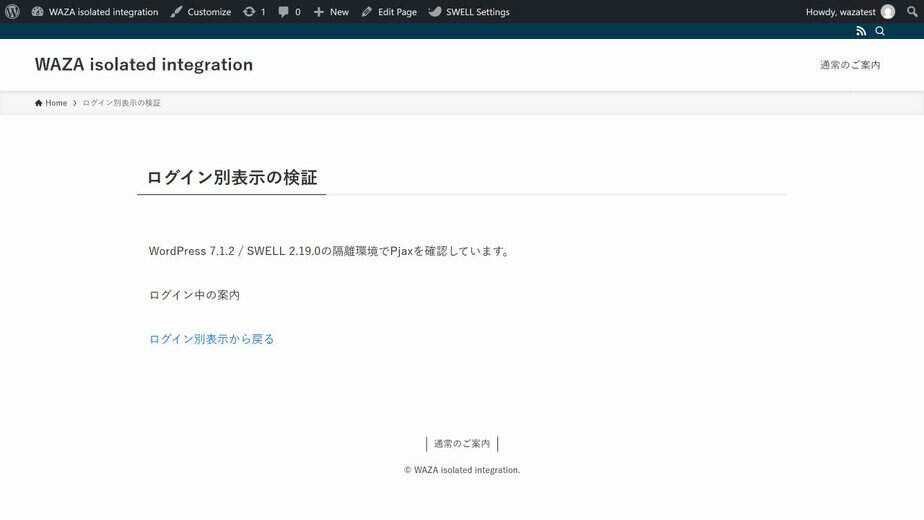Click the wazatest avatar image
This screenshot has height=520, width=924.
click(x=887, y=12)
